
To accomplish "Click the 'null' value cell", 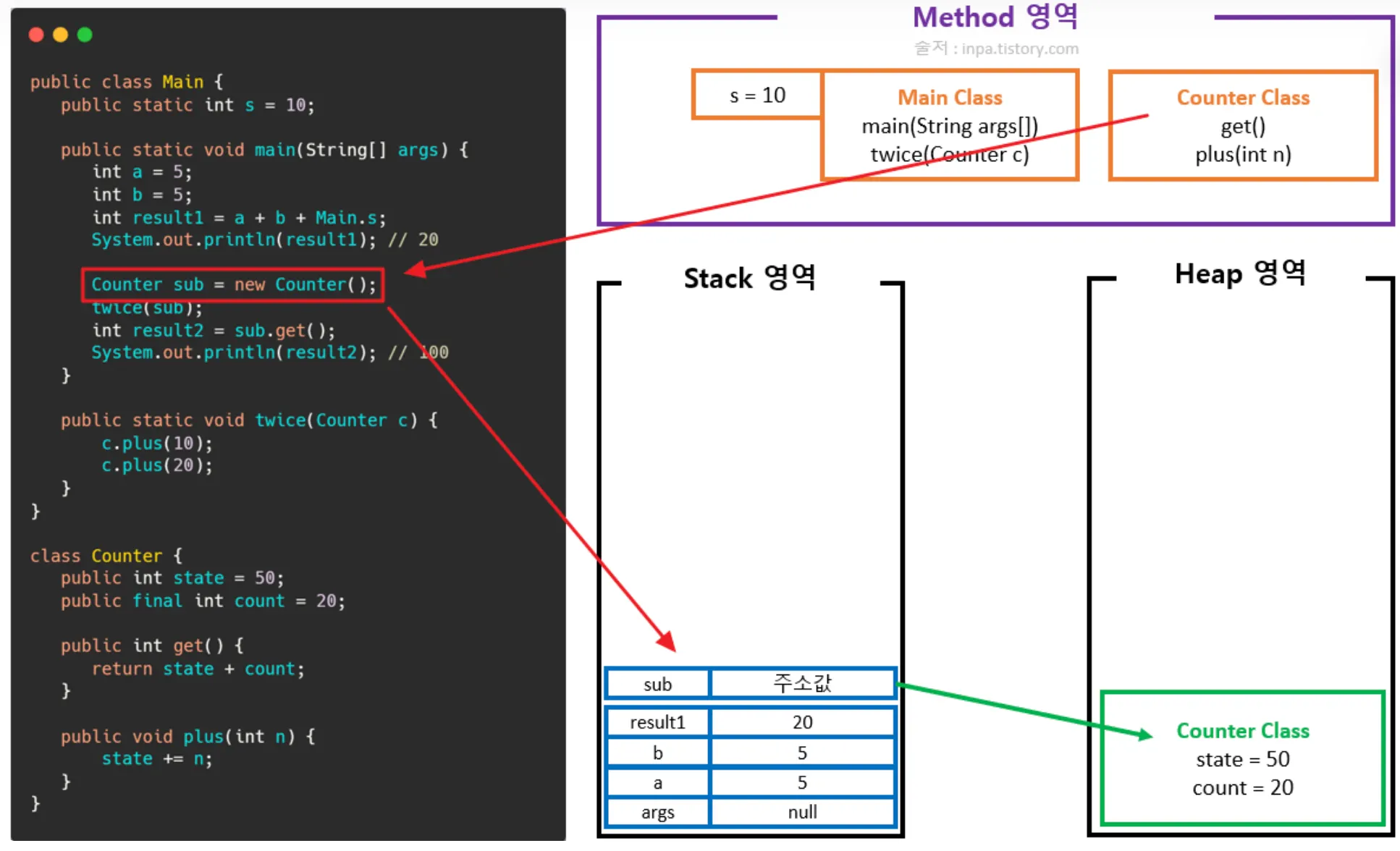I will (802, 813).
